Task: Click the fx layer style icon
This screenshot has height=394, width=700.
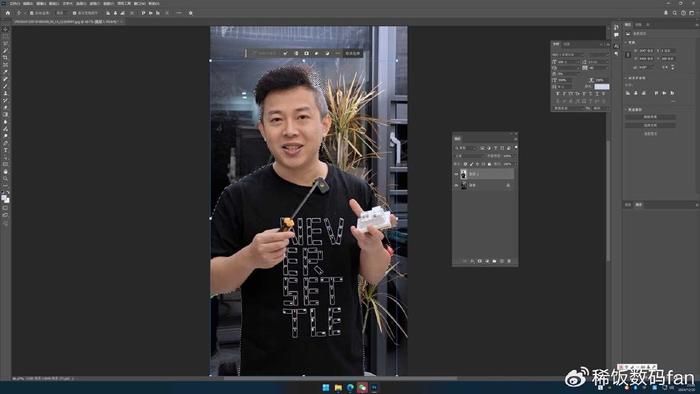Action: [472, 261]
